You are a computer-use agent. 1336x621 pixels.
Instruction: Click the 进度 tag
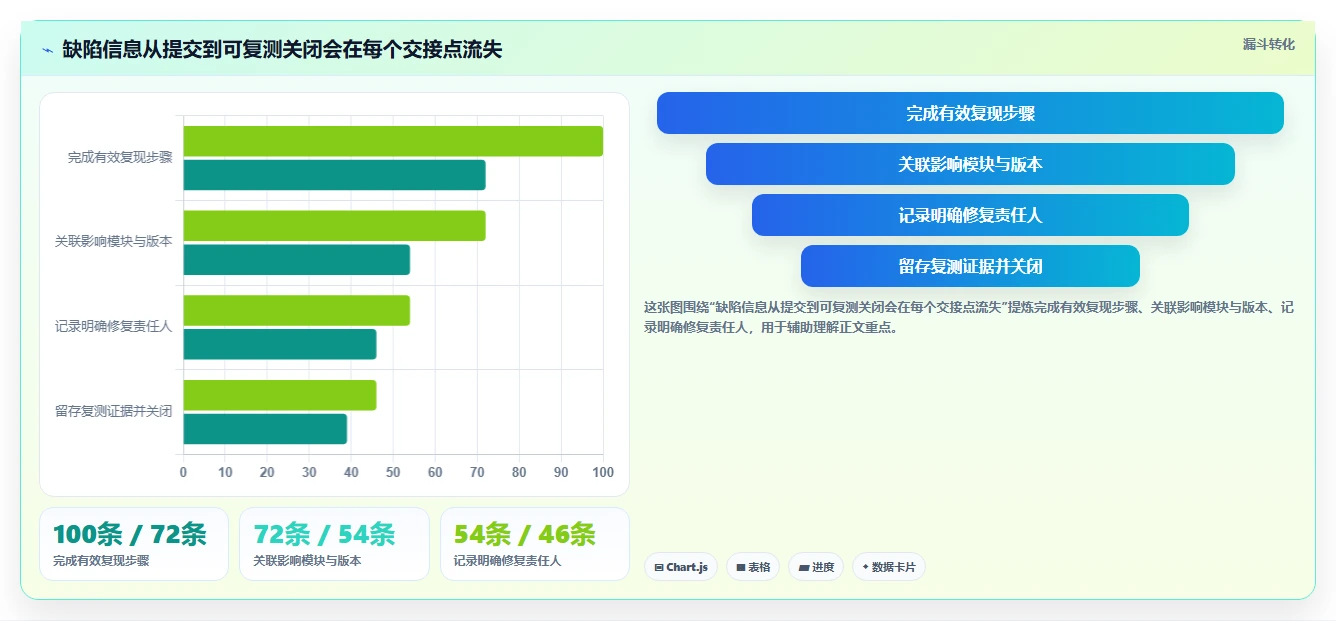coord(816,567)
